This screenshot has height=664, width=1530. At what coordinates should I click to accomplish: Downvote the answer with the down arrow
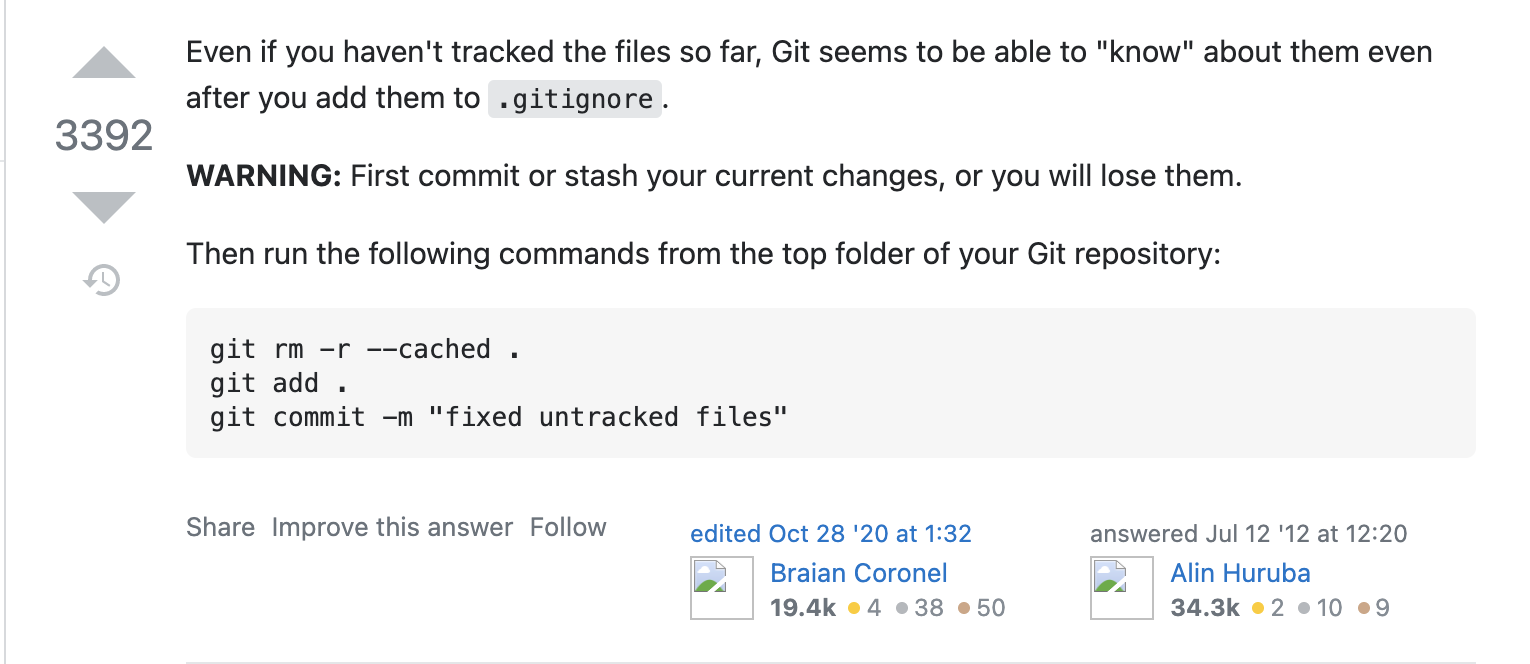coord(104,207)
